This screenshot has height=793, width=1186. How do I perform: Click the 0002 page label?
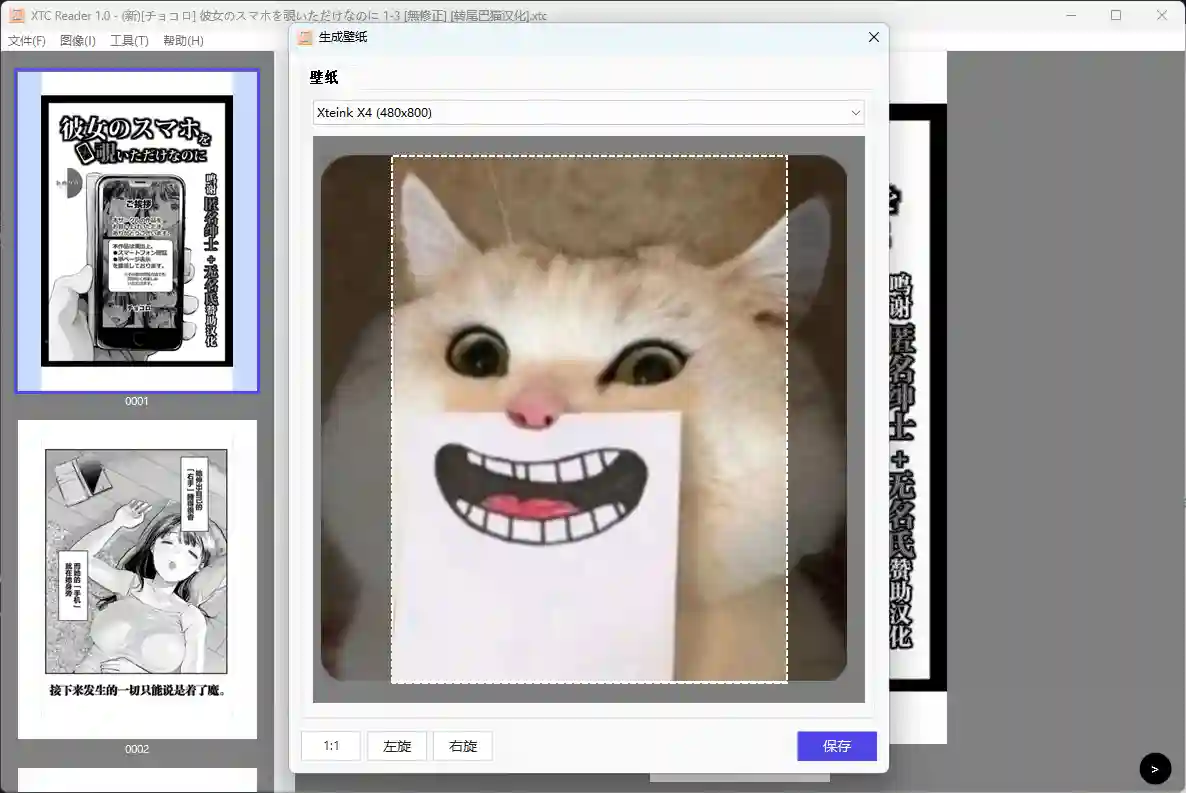pos(137,749)
